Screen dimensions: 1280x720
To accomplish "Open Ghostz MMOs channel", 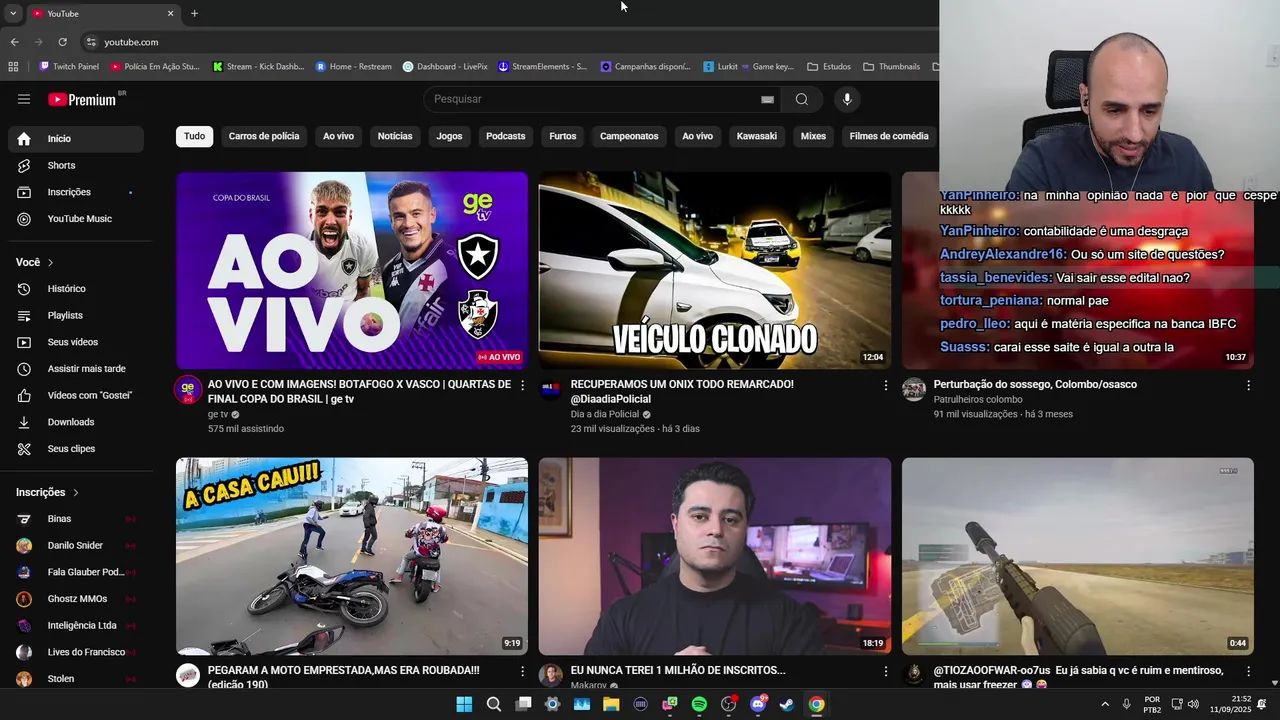I will 76,599.
